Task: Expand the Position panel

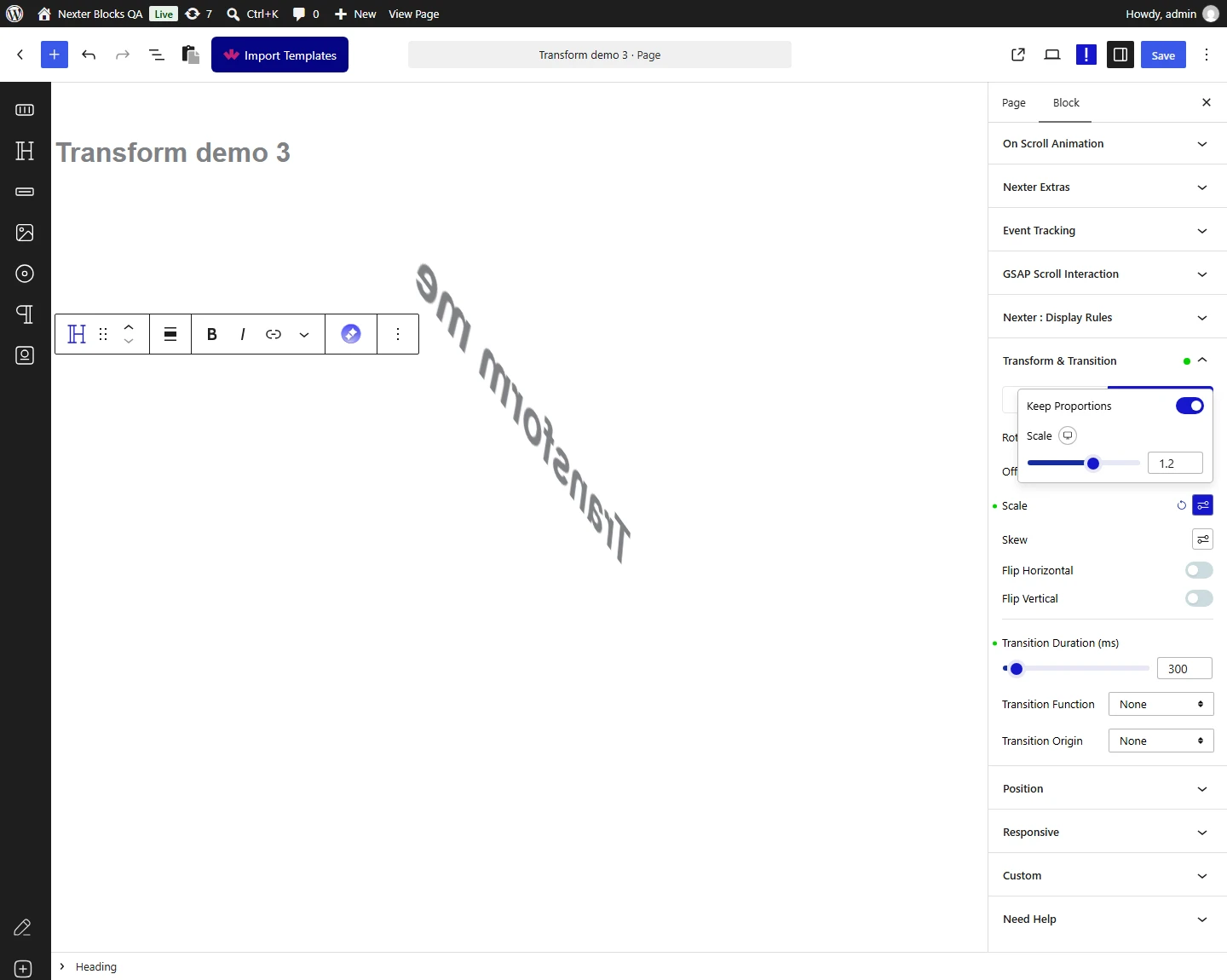Action: coord(1107,789)
